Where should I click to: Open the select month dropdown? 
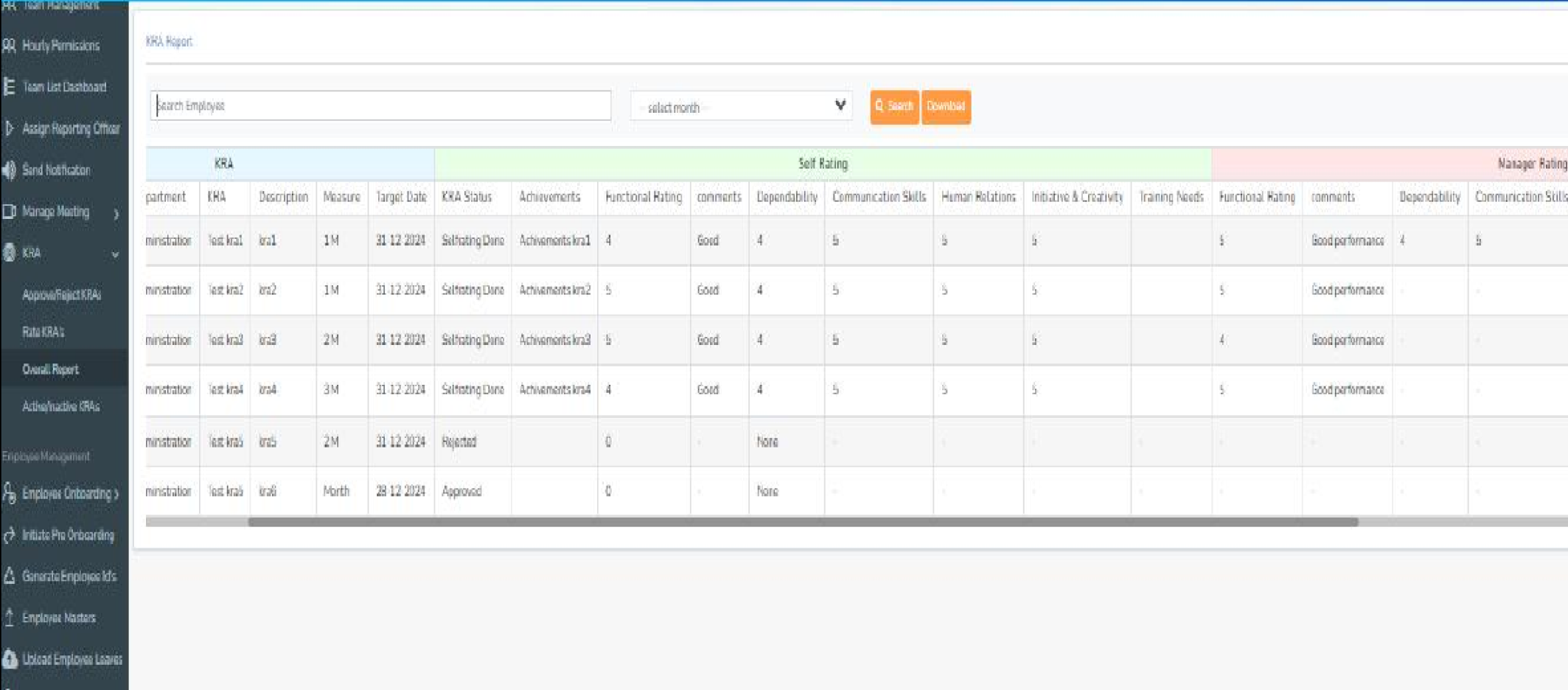click(742, 106)
